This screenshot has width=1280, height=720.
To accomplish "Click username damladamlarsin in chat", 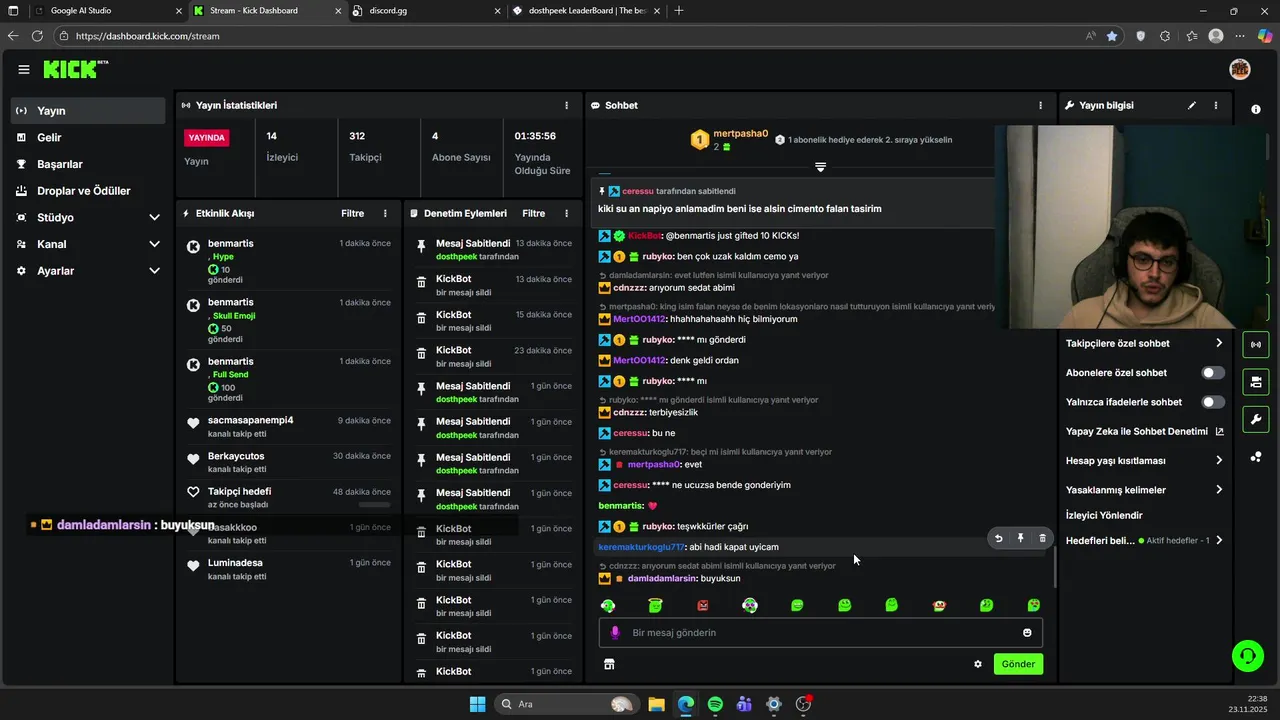I will pos(662,579).
